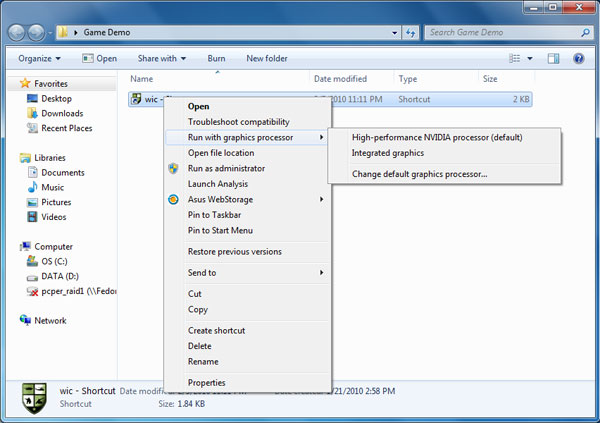Open Properties from context menu
Viewport: 600px width, 423px height.
pos(247,382)
